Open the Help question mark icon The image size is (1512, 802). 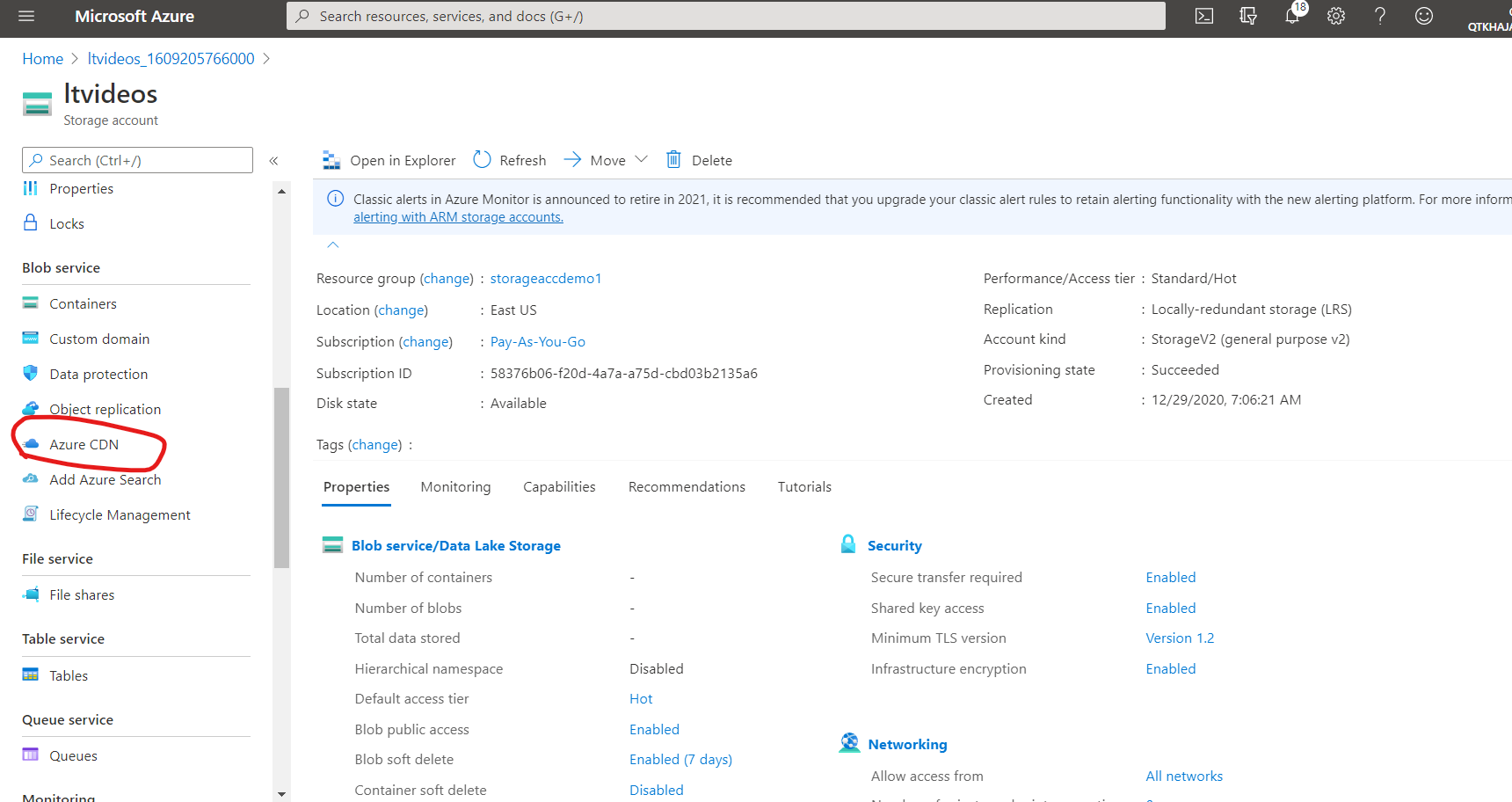pos(1380,16)
